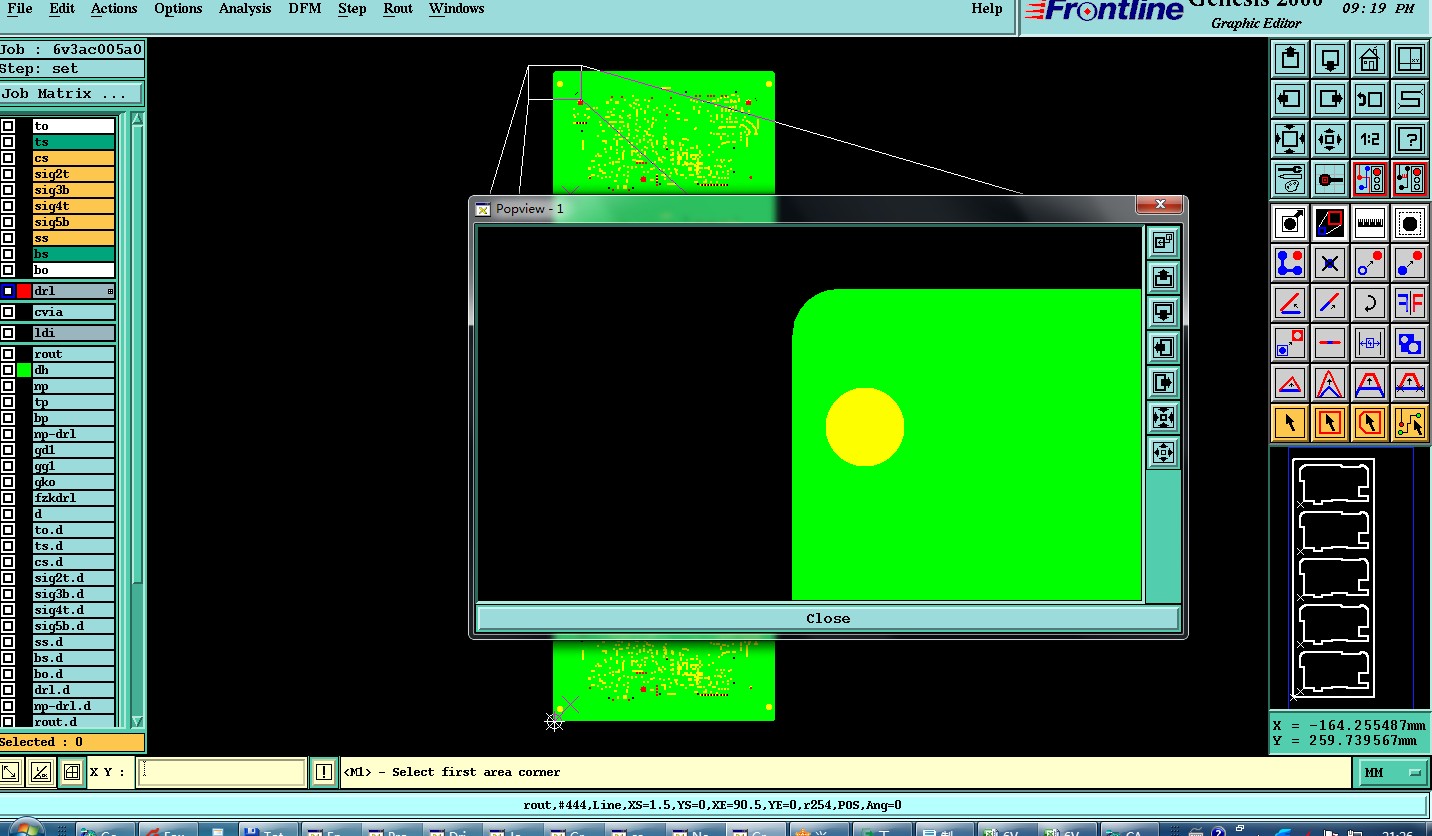Open the Edit menu
This screenshot has height=836, width=1432.
[x=62, y=9]
